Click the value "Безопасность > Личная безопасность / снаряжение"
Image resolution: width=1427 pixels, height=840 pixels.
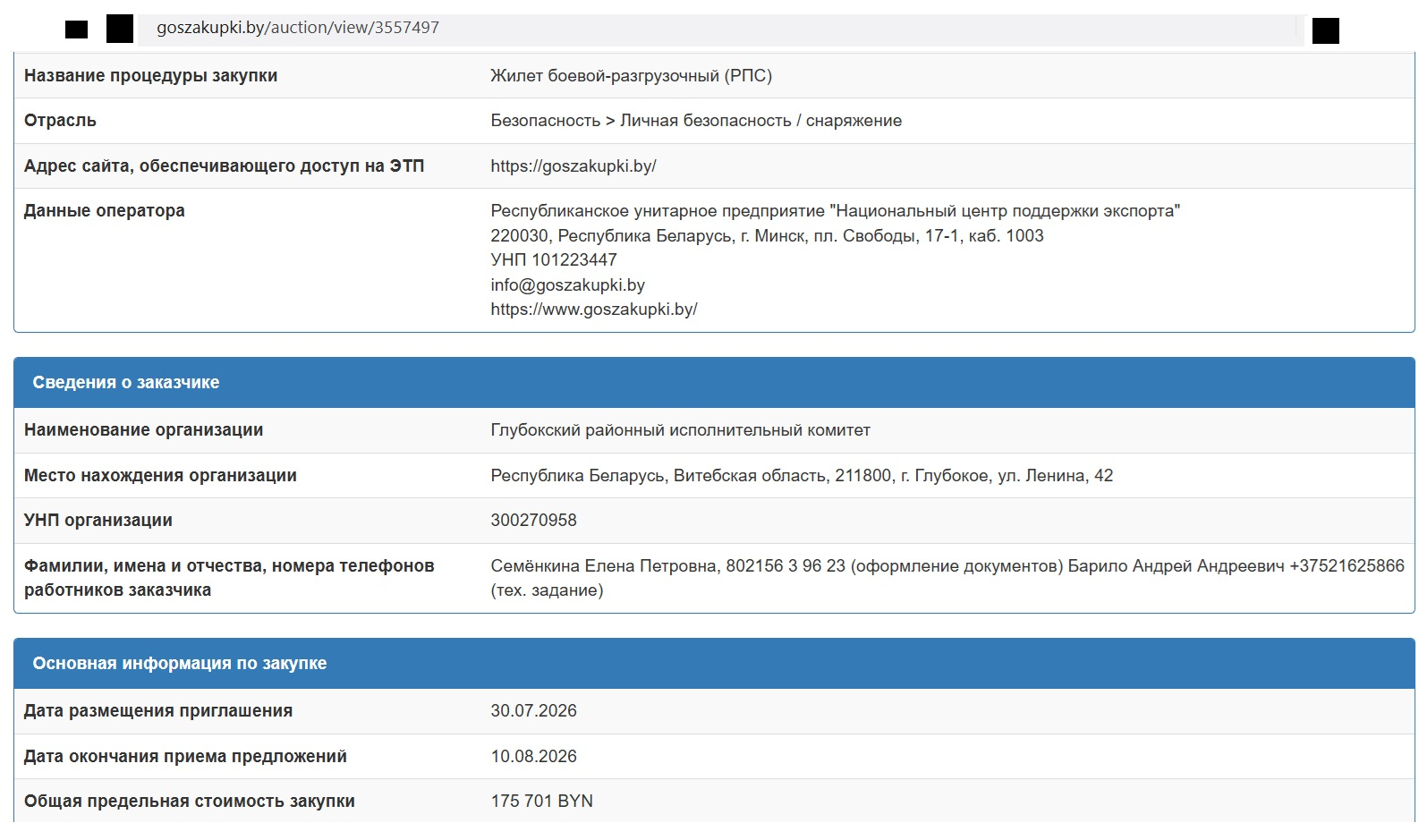[696, 121]
